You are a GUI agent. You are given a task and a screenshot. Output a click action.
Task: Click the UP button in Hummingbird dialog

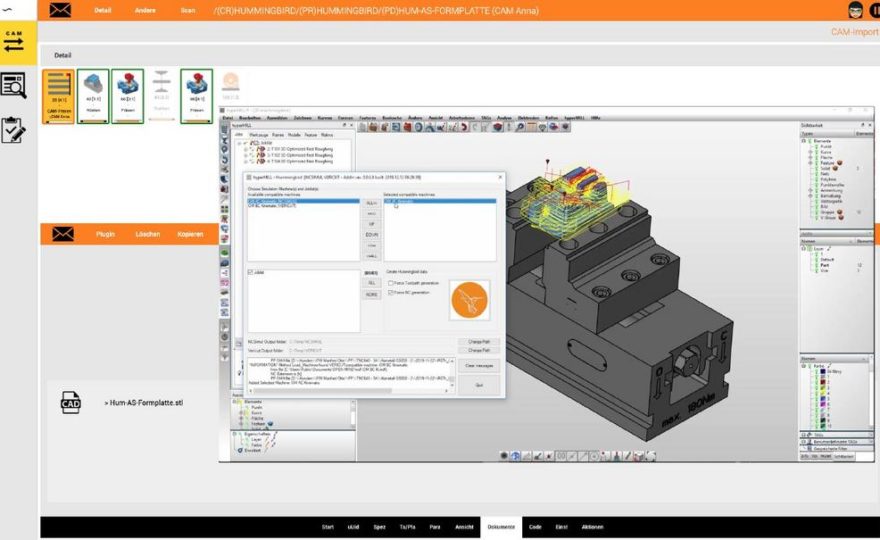tap(372, 224)
